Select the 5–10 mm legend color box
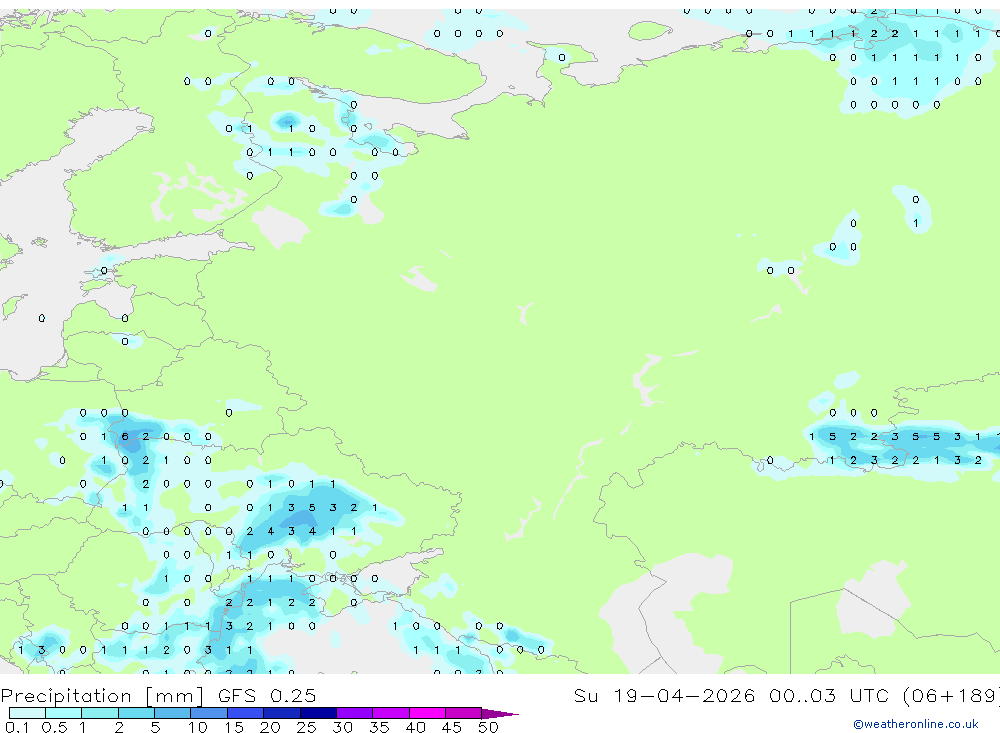1000x733 pixels. tap(173, 713)
